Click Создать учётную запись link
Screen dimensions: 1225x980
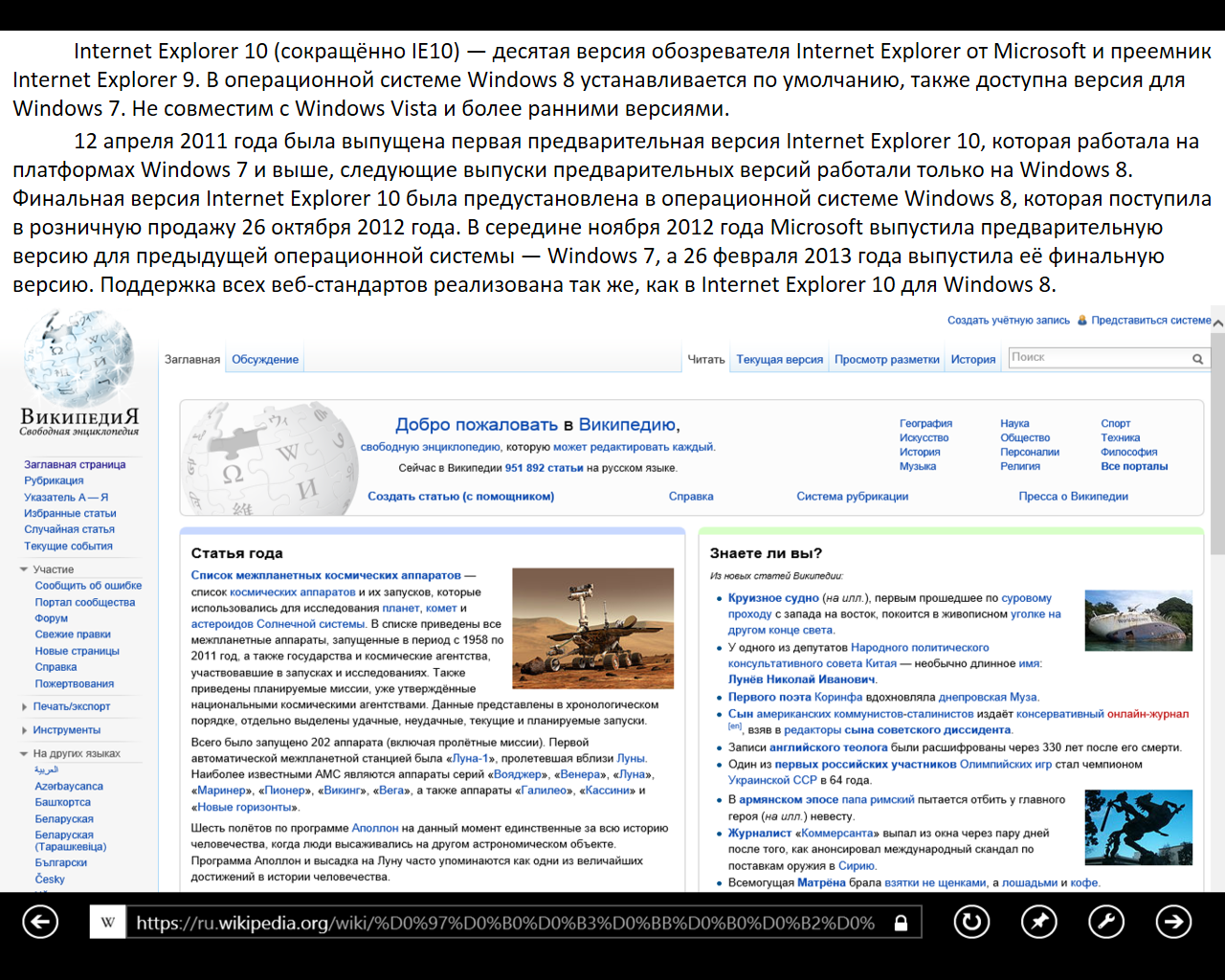1009,321
